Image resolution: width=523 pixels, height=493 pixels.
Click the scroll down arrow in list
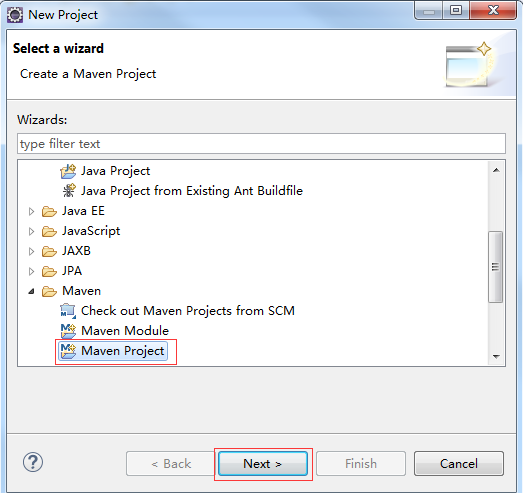[496, 357]
